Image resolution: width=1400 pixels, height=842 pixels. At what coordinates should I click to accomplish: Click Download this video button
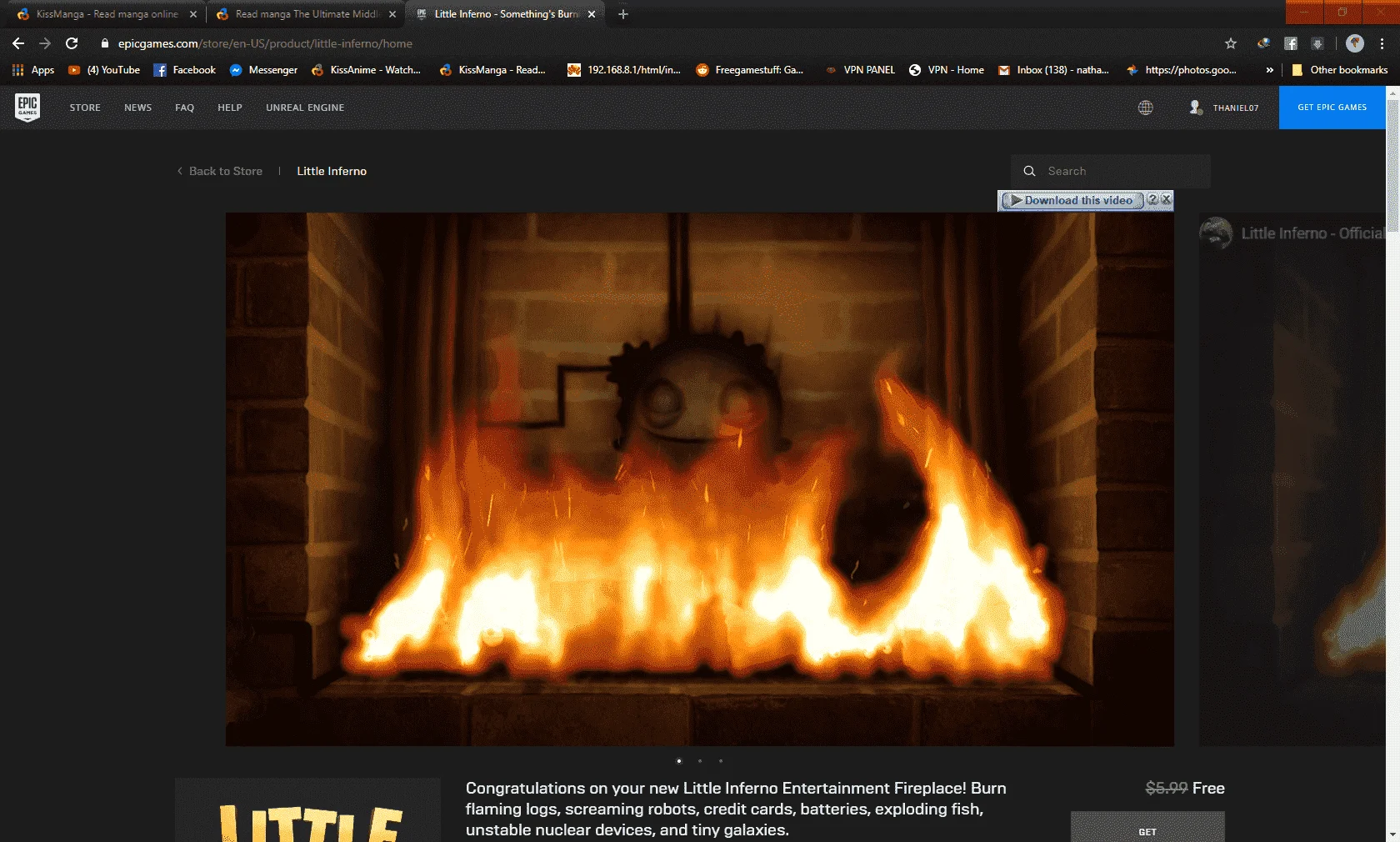pyautogui.click(x=1072, y=200)
